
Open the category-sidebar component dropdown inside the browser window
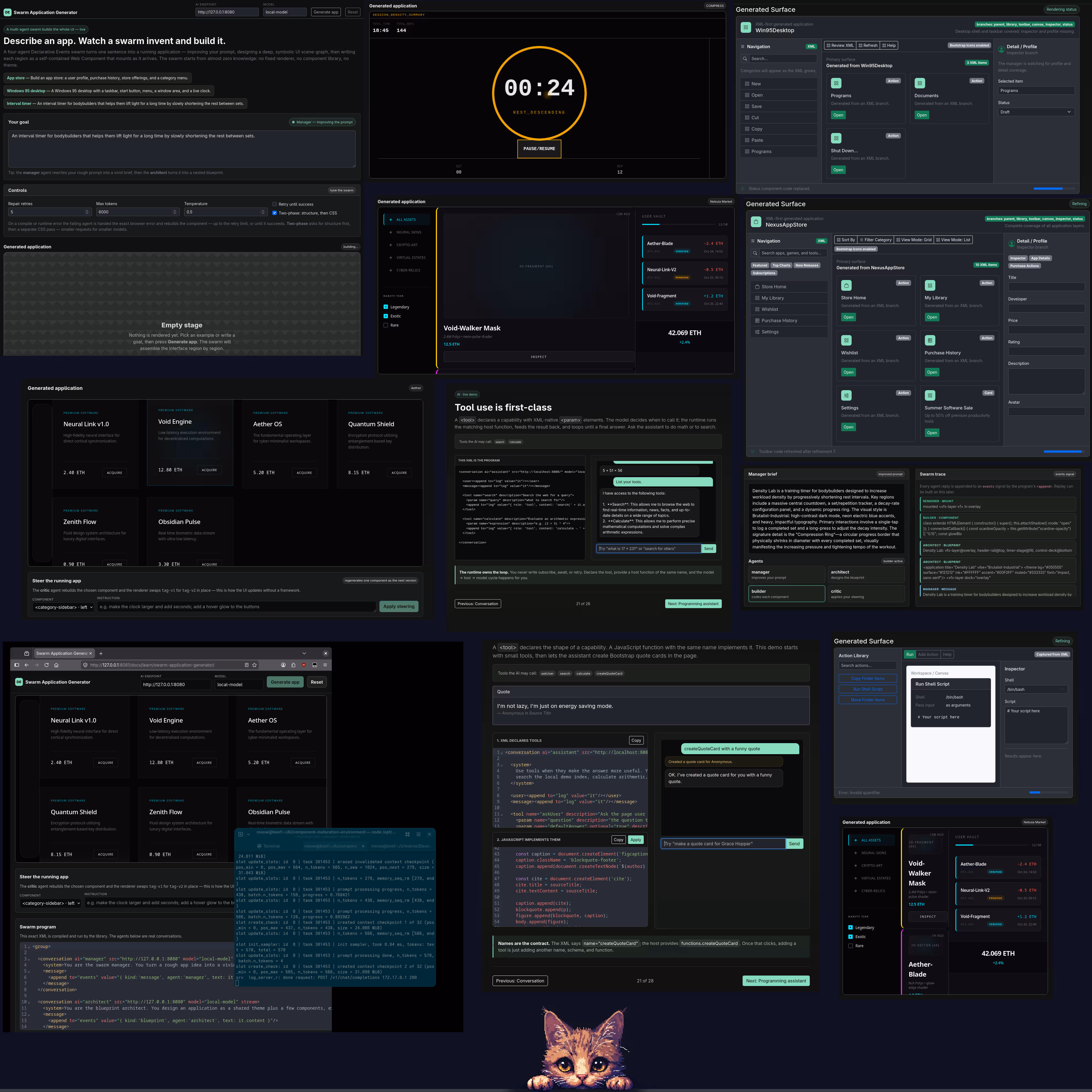click(x=51, y=903)
